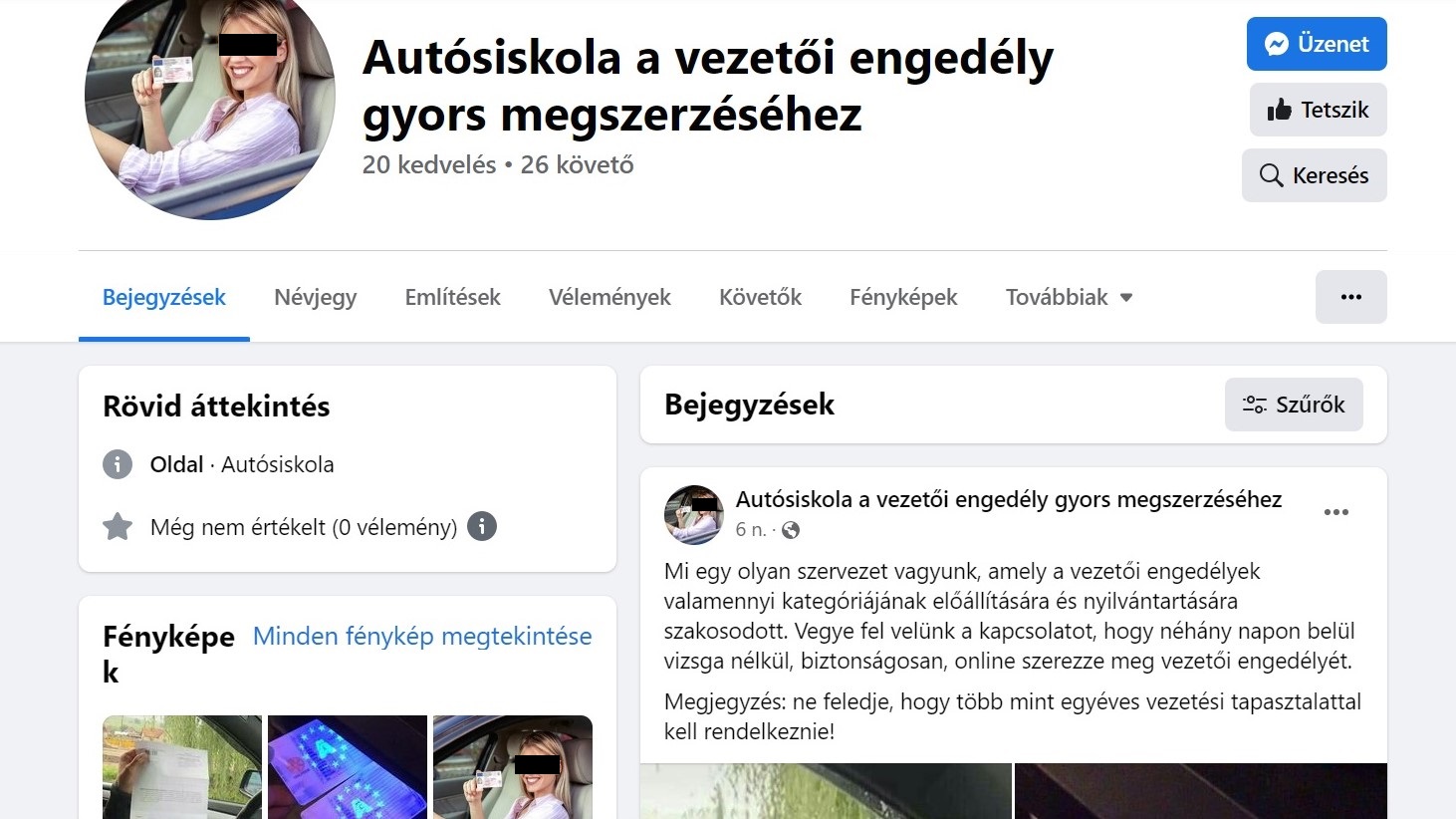Open the UV-lit license photo thumbnail
The image size is (1456, 819).
(x=348, y=767)
